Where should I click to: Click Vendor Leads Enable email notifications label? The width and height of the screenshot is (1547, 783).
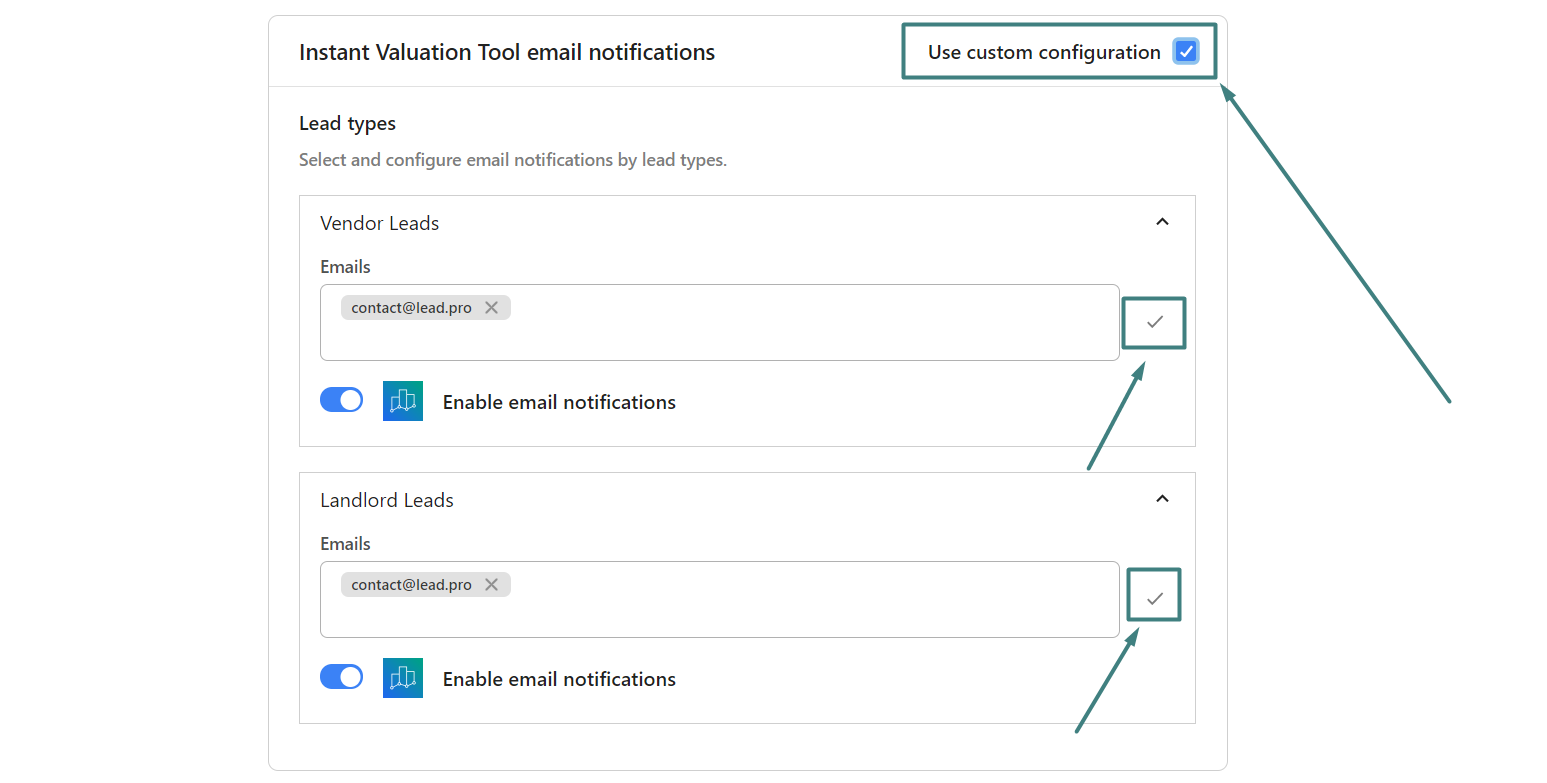tap(559, 402)
